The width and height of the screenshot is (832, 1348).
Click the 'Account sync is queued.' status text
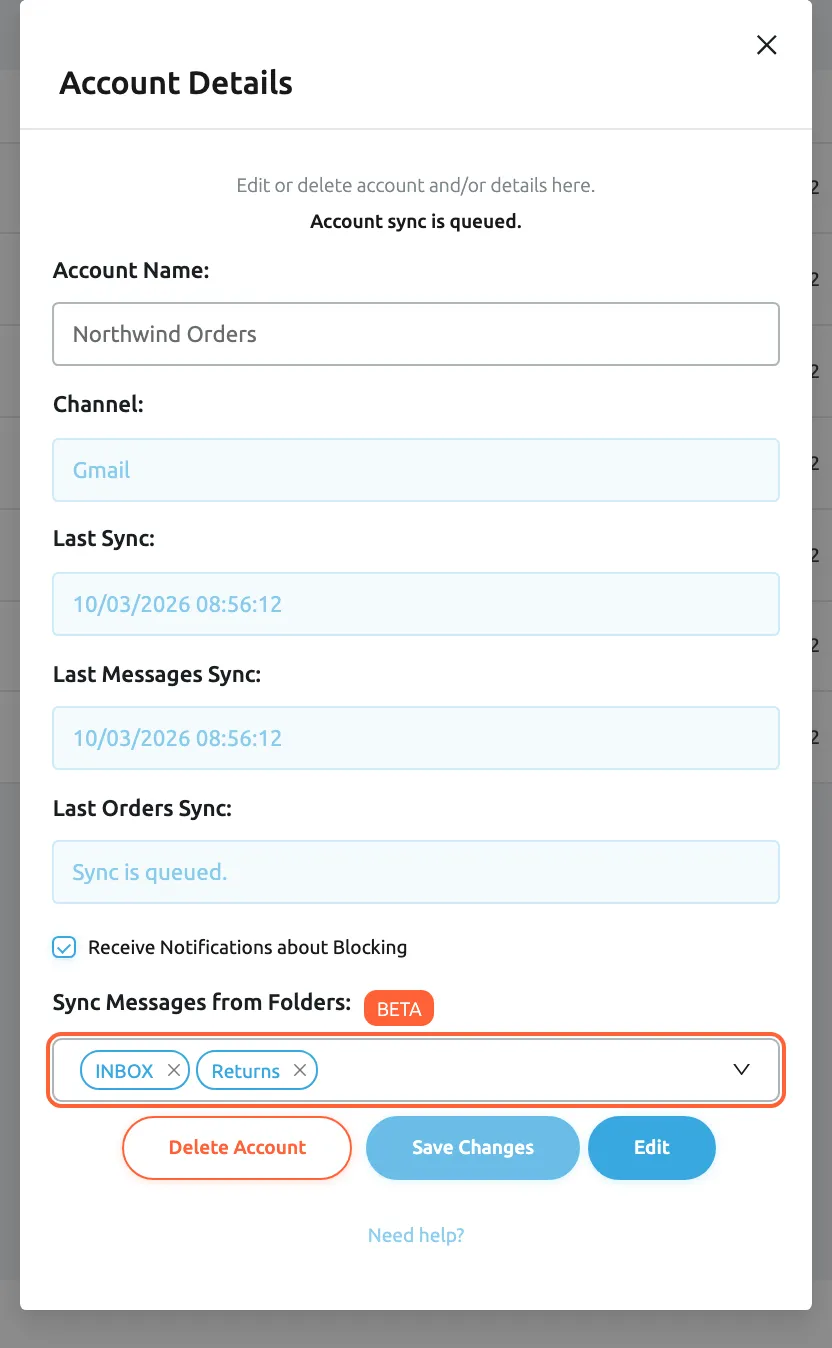[416, 221]
